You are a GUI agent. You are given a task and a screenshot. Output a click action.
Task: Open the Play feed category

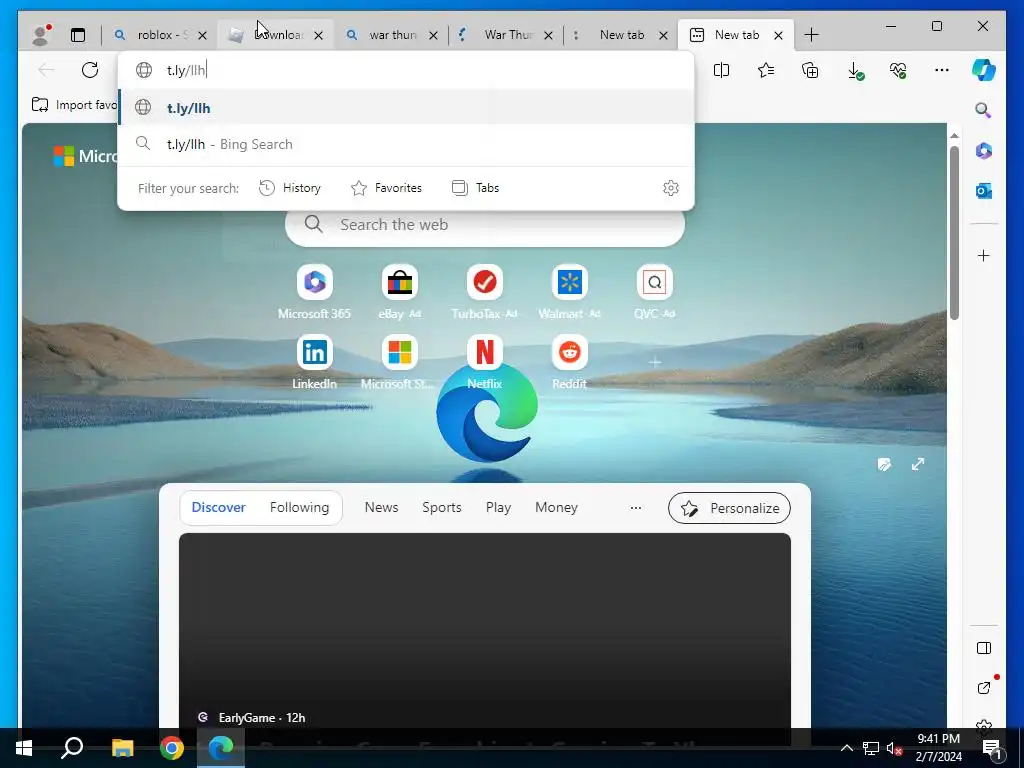(x=498, y=507)
